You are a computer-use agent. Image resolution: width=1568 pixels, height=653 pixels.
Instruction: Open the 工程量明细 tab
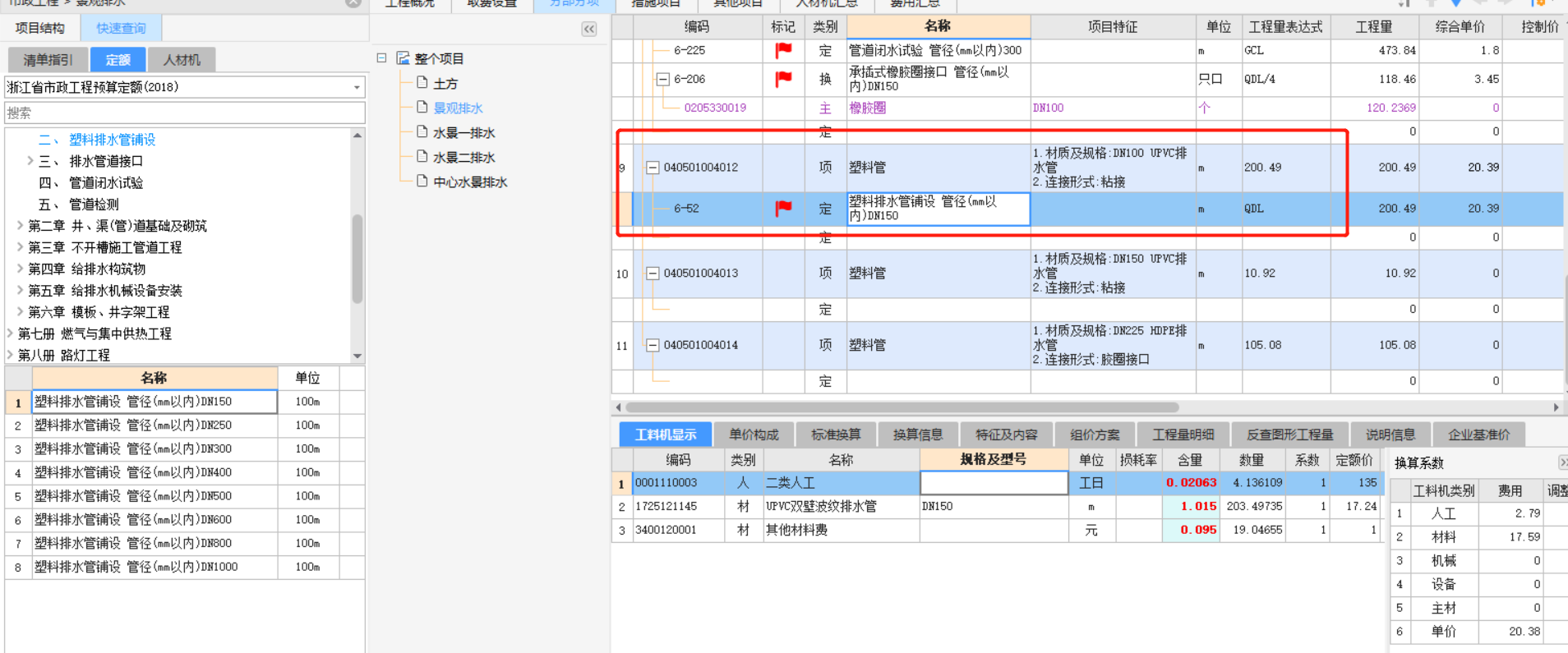(x=1183, y=435)
